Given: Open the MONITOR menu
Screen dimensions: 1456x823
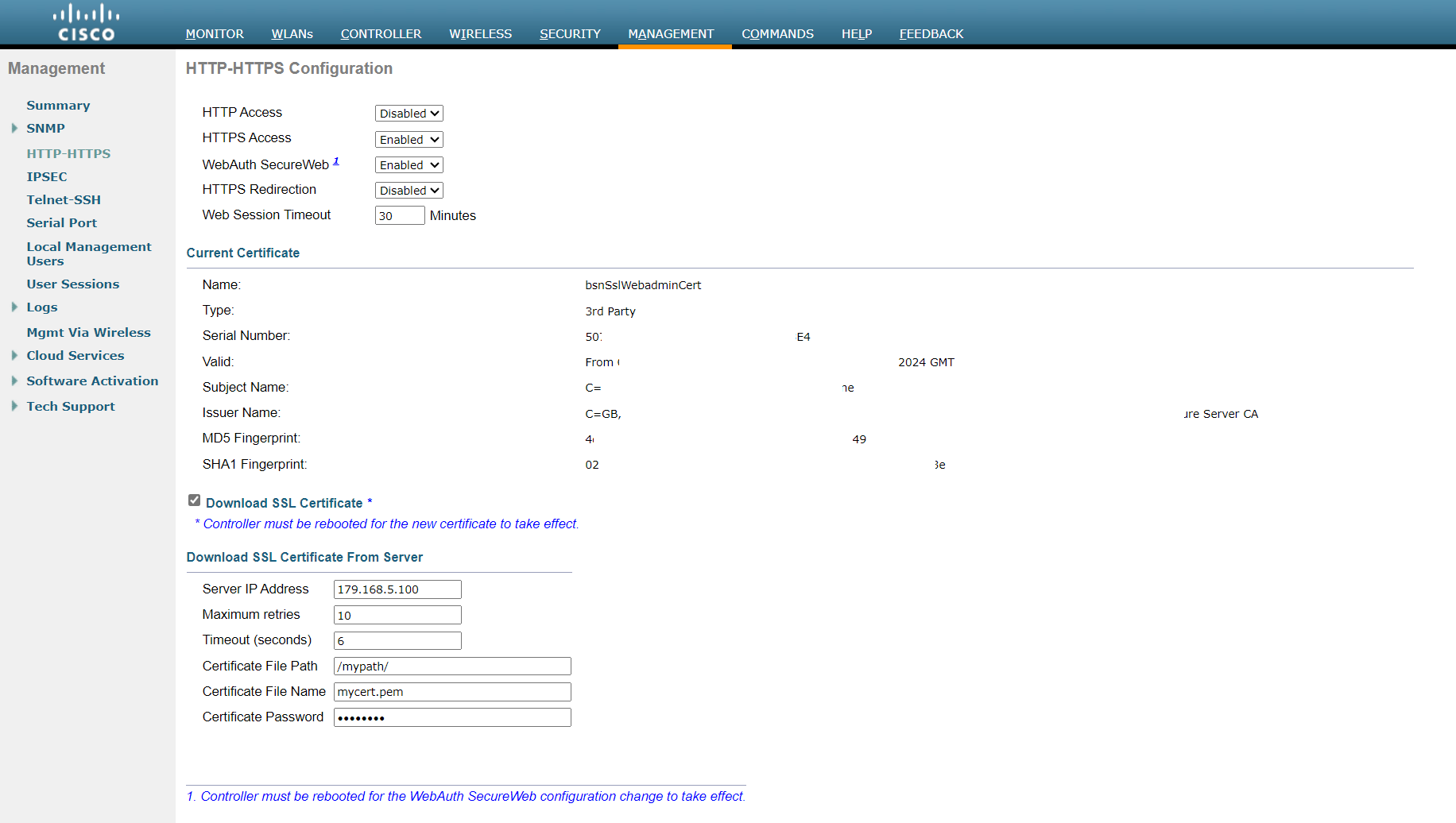Looking at the screenshot, I should pyautogui.click(x=215, y=33).
